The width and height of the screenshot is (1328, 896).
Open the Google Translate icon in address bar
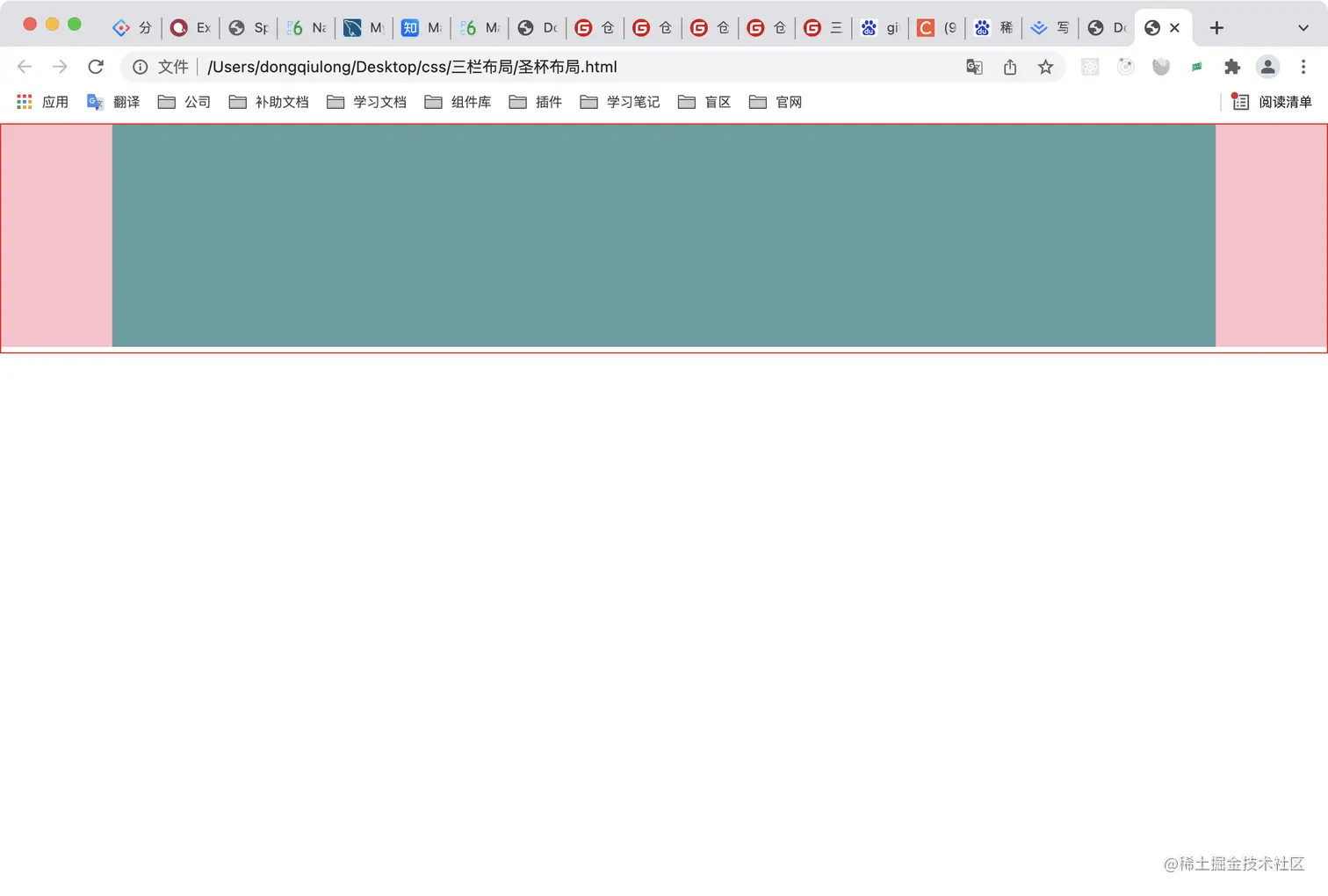coord(974,67)
